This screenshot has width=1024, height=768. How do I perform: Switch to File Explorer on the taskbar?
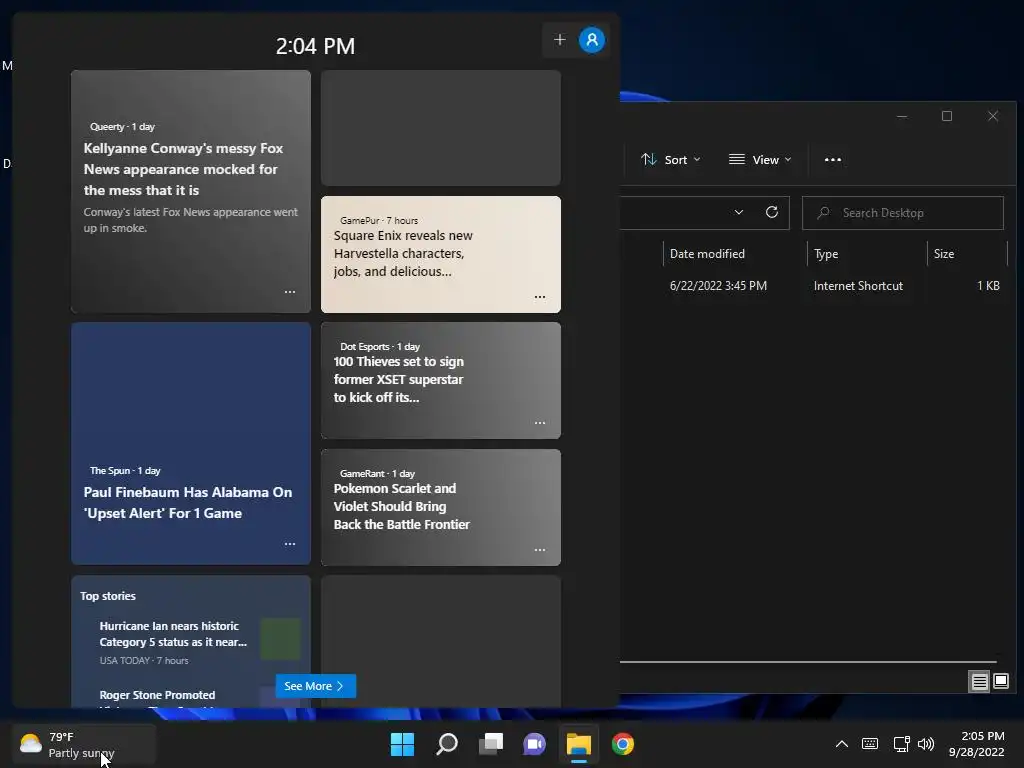[579, 744]
